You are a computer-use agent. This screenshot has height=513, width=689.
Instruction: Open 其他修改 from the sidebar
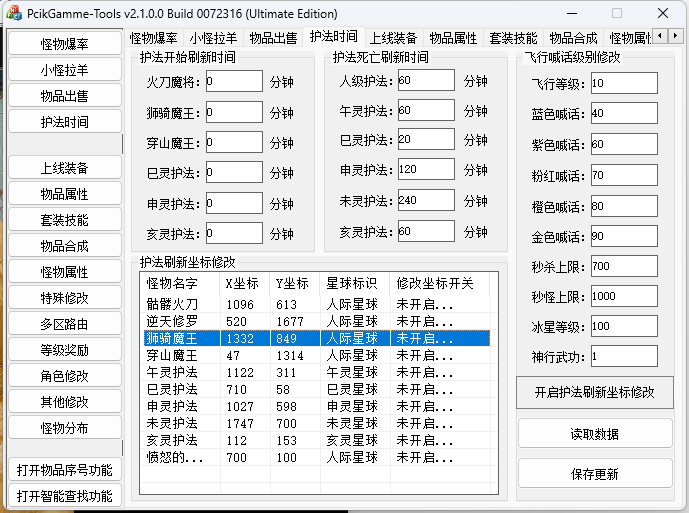pos(65,401)
